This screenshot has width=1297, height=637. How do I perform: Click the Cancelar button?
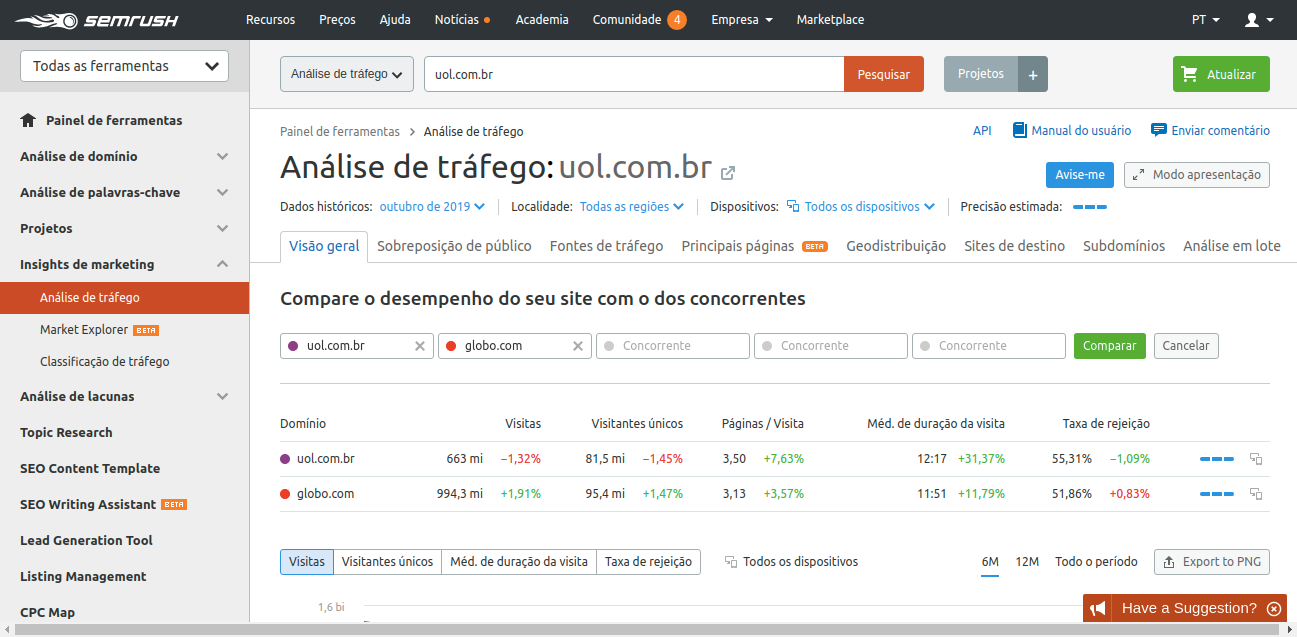[1186, 346]
